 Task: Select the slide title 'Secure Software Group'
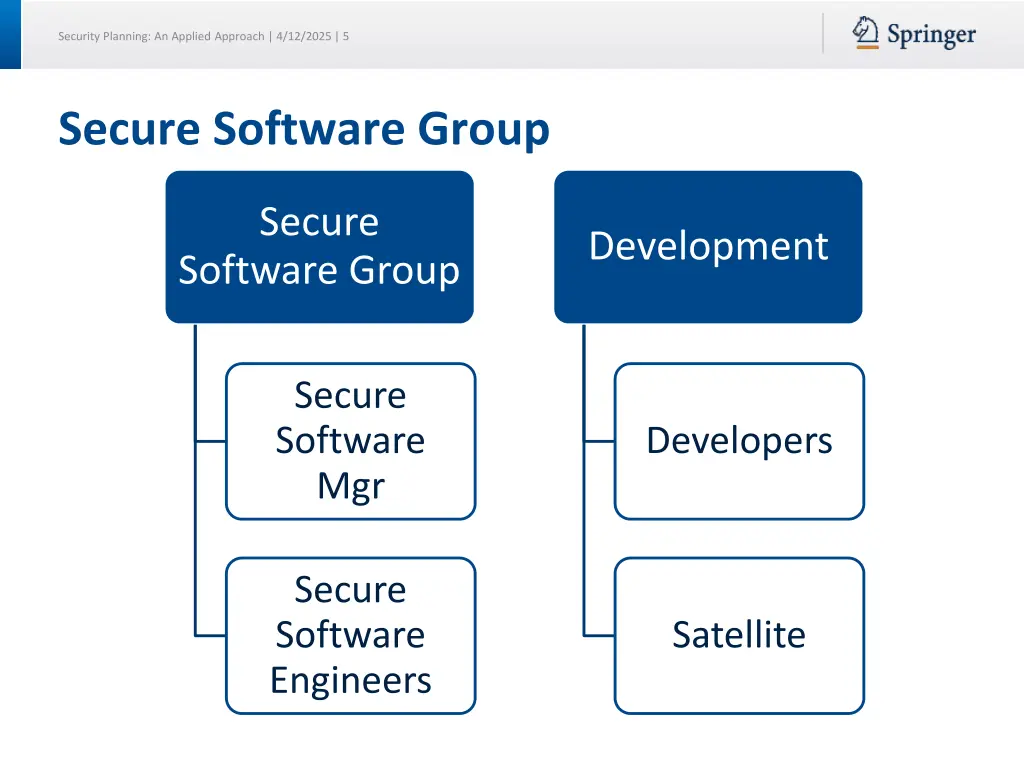(304, 129)
